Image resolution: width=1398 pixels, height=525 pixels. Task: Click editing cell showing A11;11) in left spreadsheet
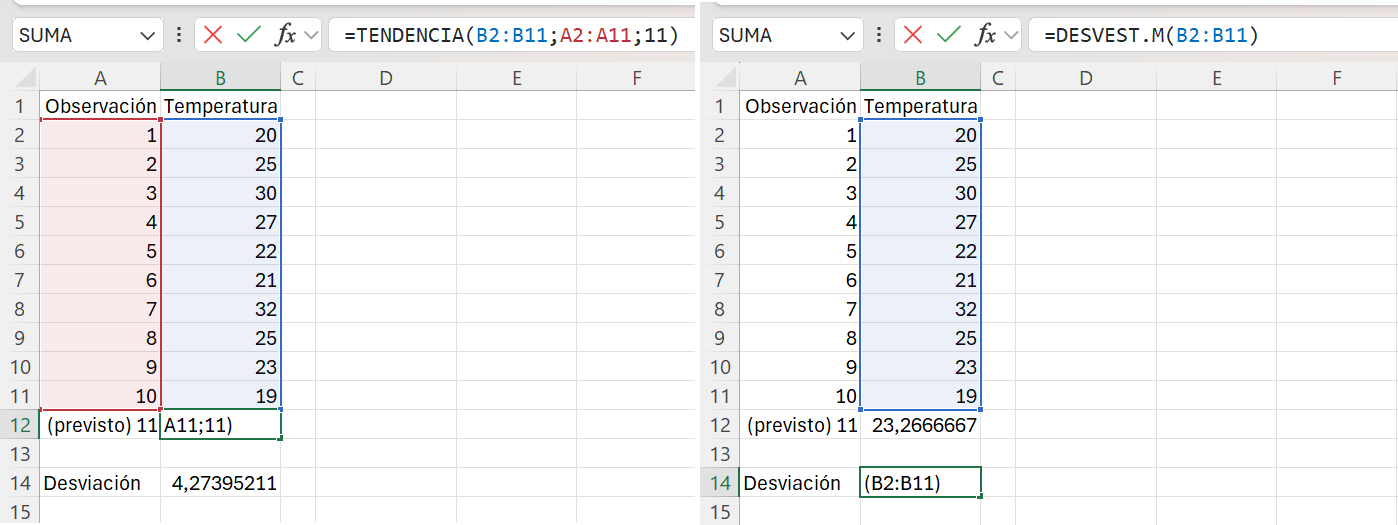coord(220,425)
